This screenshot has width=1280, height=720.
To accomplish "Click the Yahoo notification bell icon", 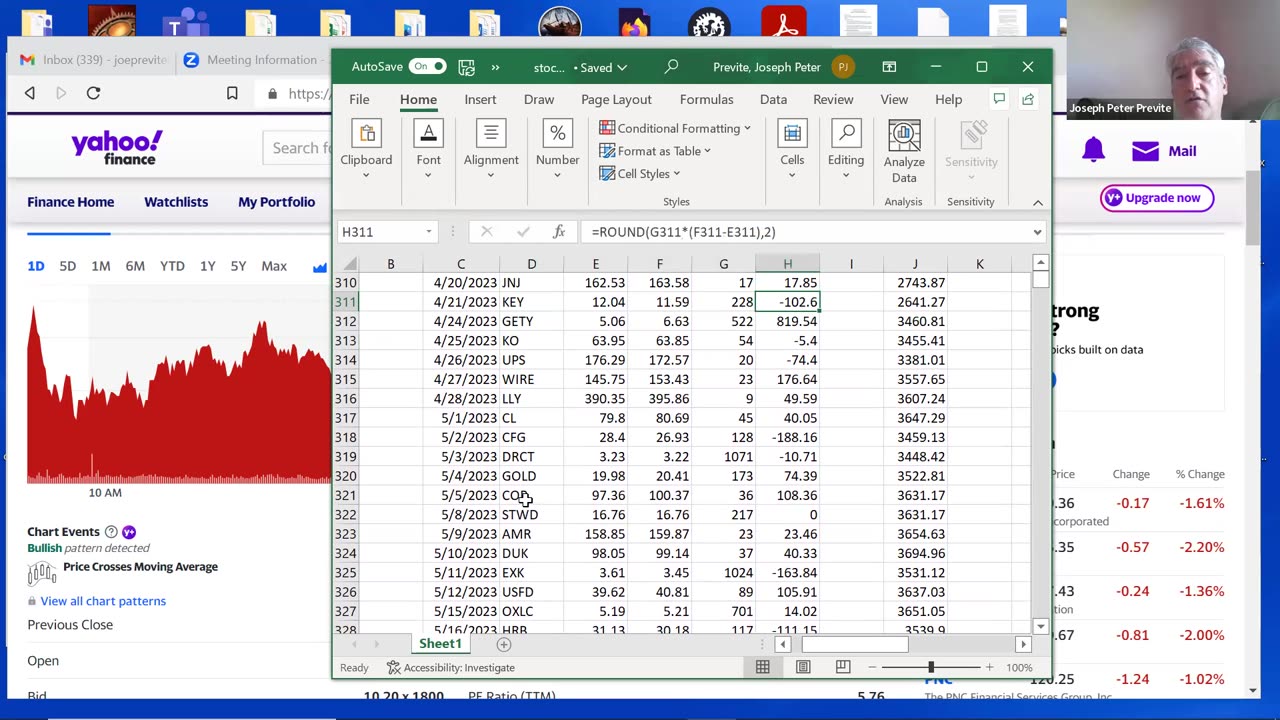I will tap(1093, 151).
